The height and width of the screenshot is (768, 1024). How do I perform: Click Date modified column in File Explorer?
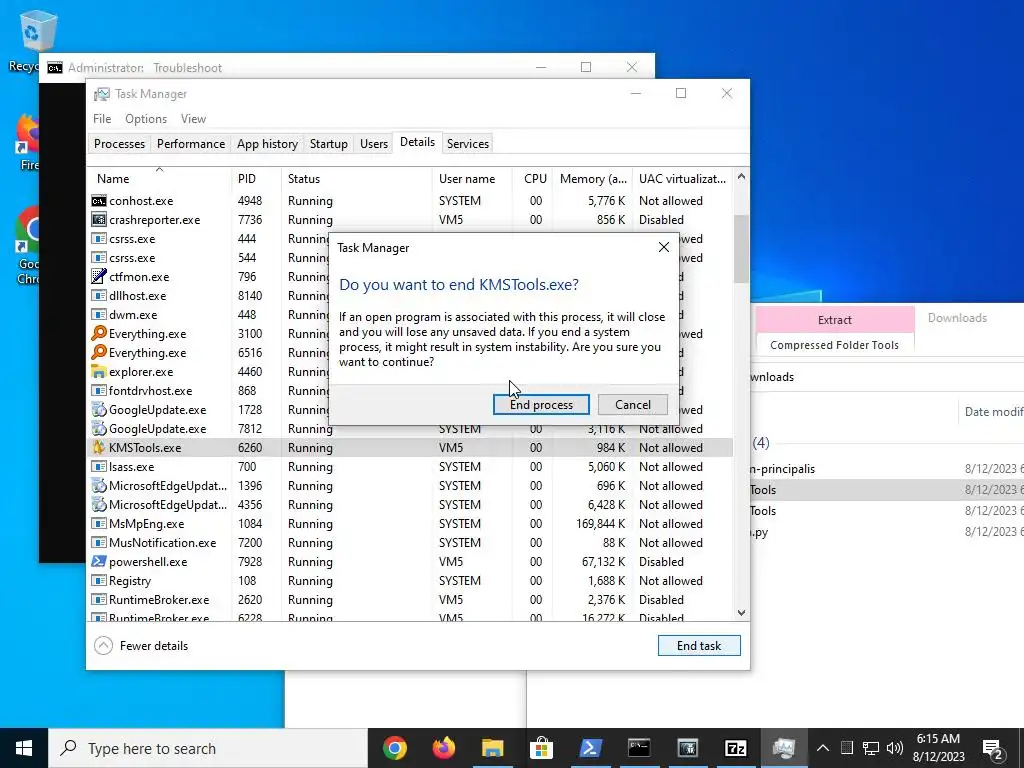pyautogui.click(x=994, y=411)
